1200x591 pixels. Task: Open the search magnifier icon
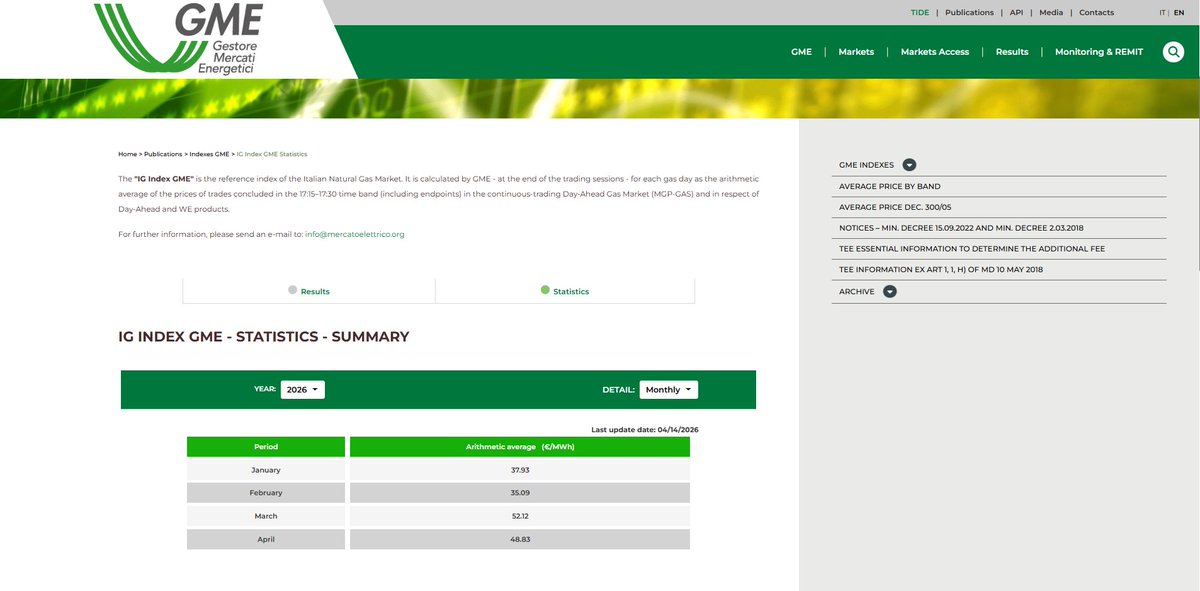[x=1173, y=52]
